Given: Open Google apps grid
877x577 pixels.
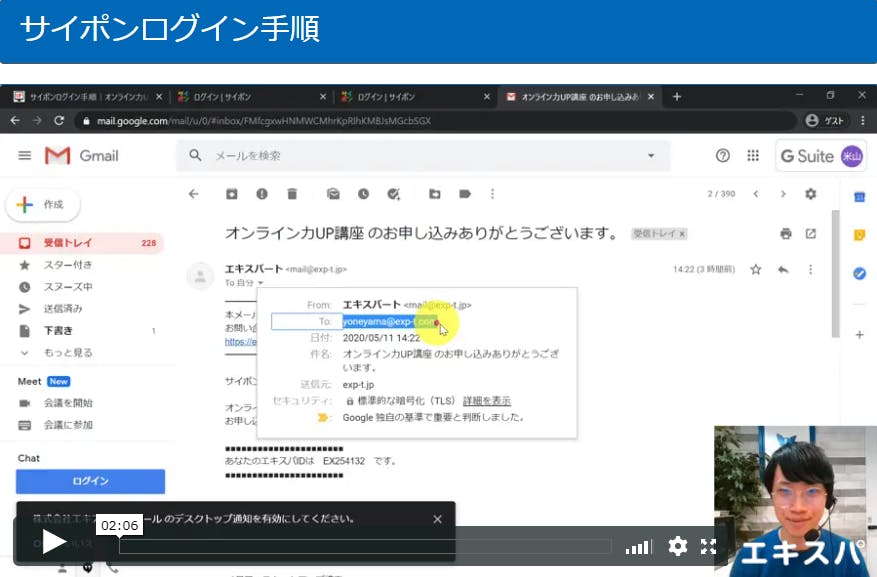Looking at the screenshot, I should (x=753, y=156).
